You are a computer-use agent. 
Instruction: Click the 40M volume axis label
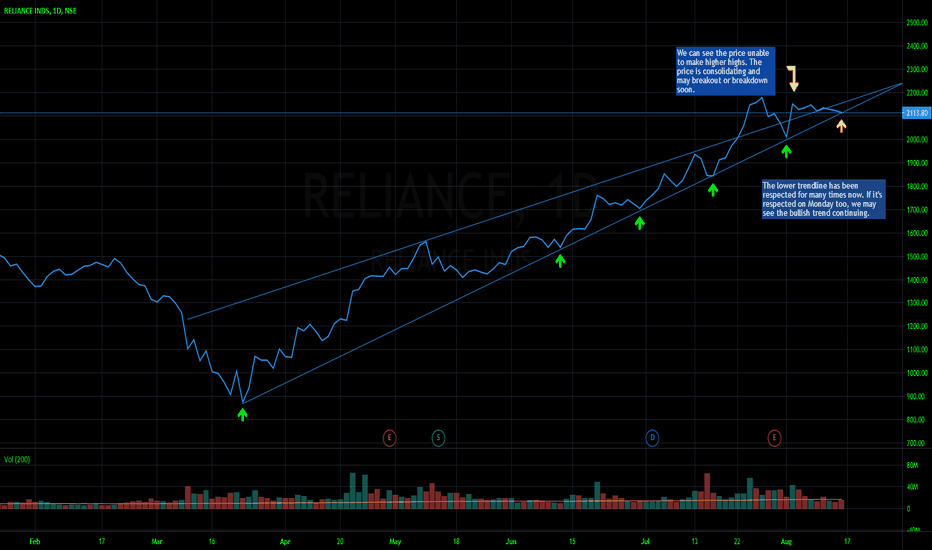click(x=912, y=487)
